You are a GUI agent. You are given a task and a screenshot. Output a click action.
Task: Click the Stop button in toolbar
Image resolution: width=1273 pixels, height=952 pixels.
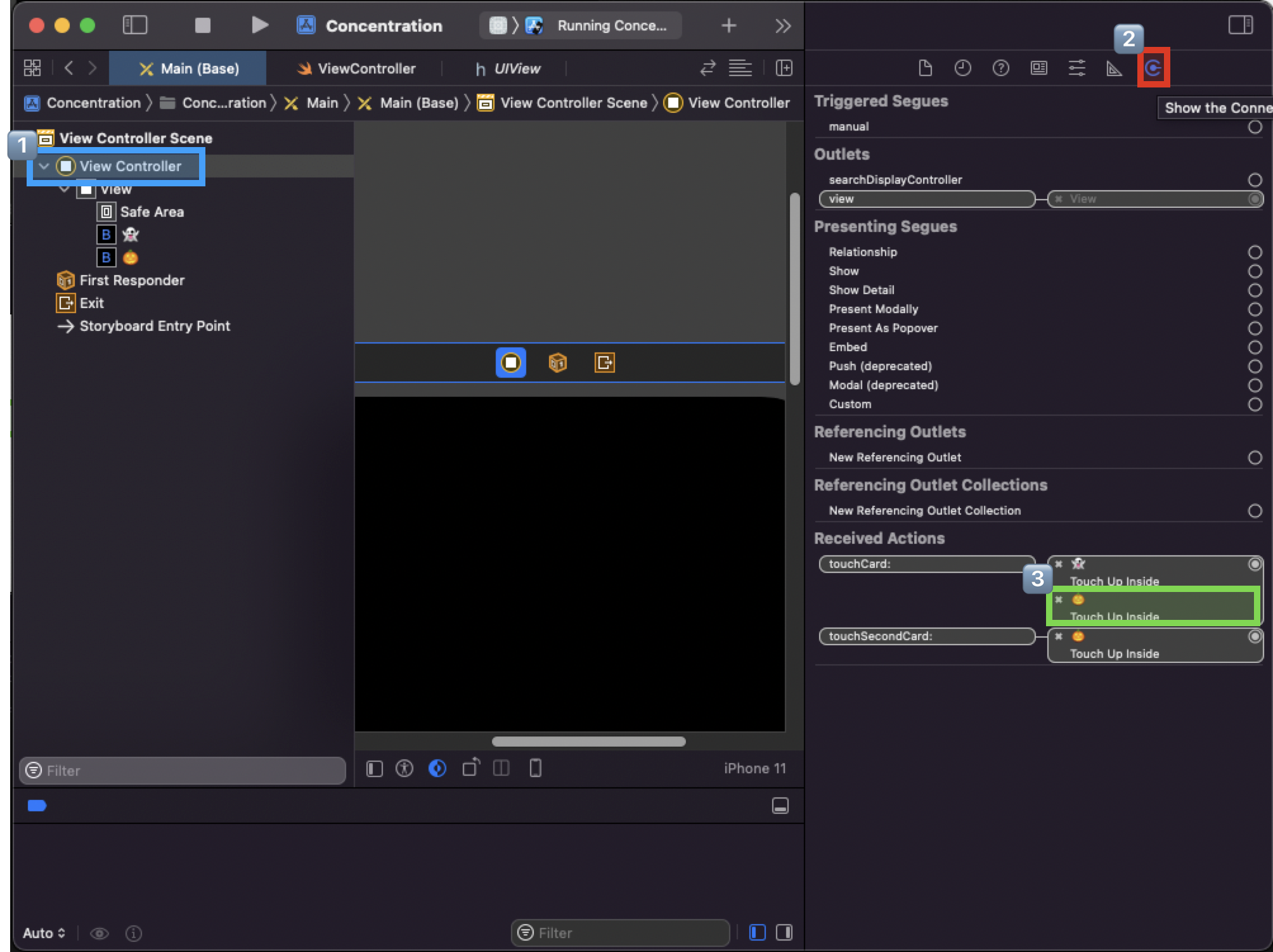point(202,25)
